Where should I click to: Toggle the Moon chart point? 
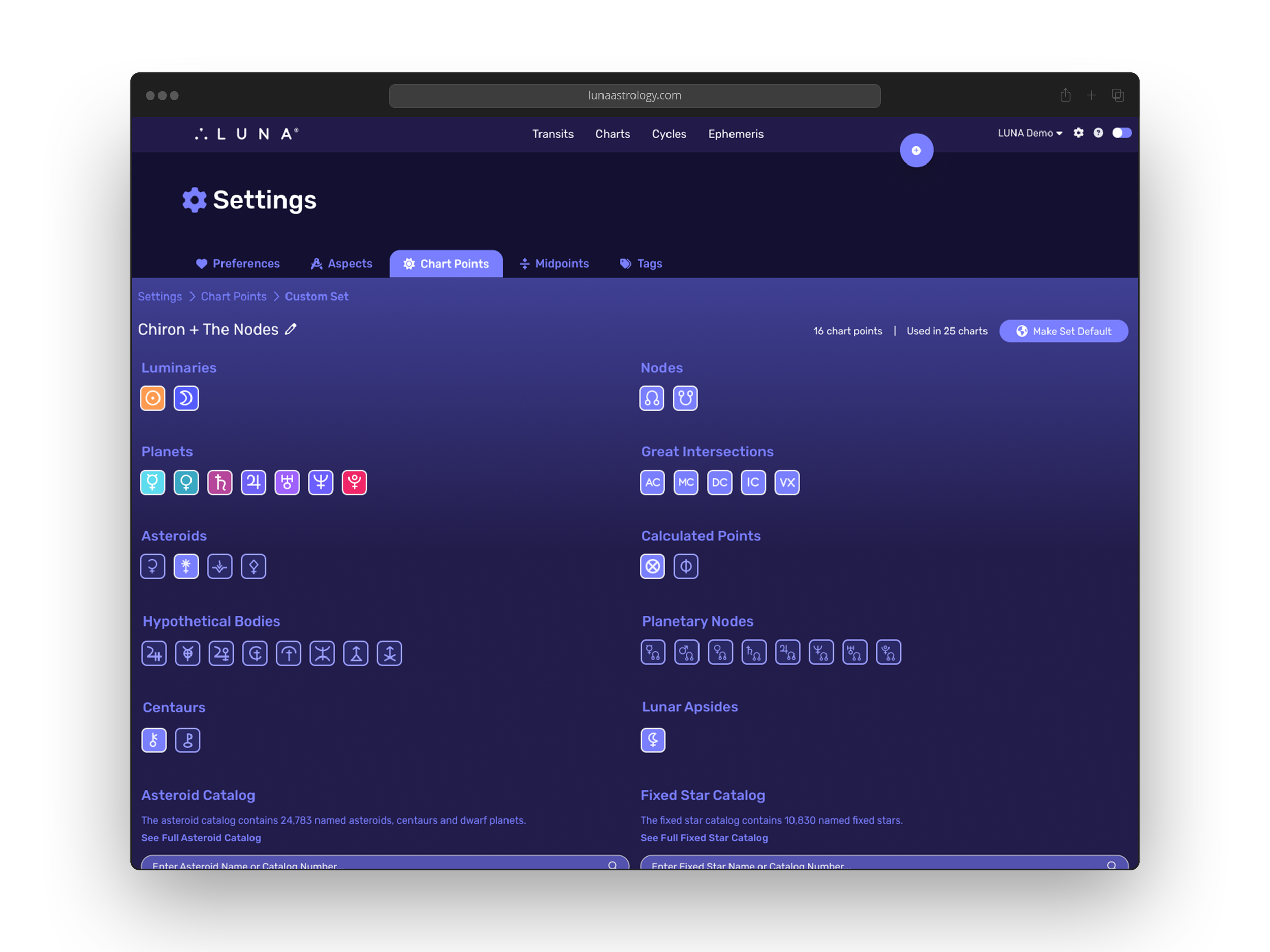pyautogui.click(x=186, y=398)
